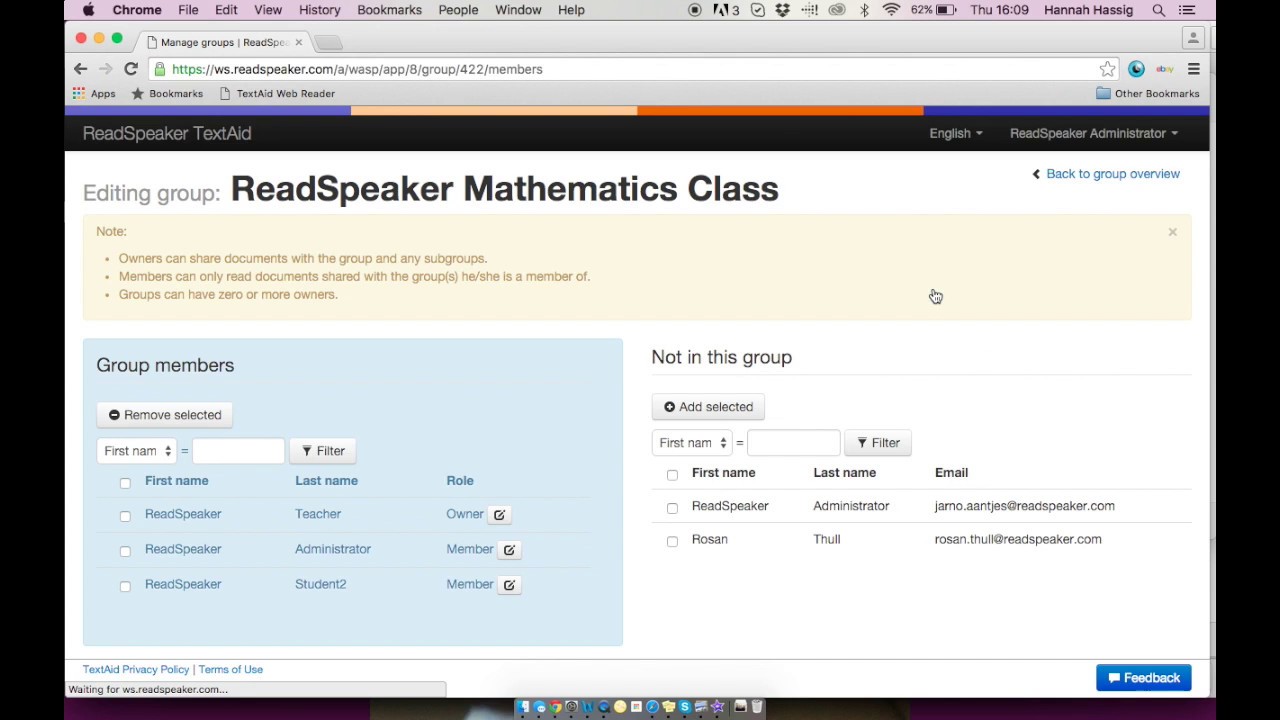
Task: Click filter text field in Group members
Action: (x=238, y=451)
